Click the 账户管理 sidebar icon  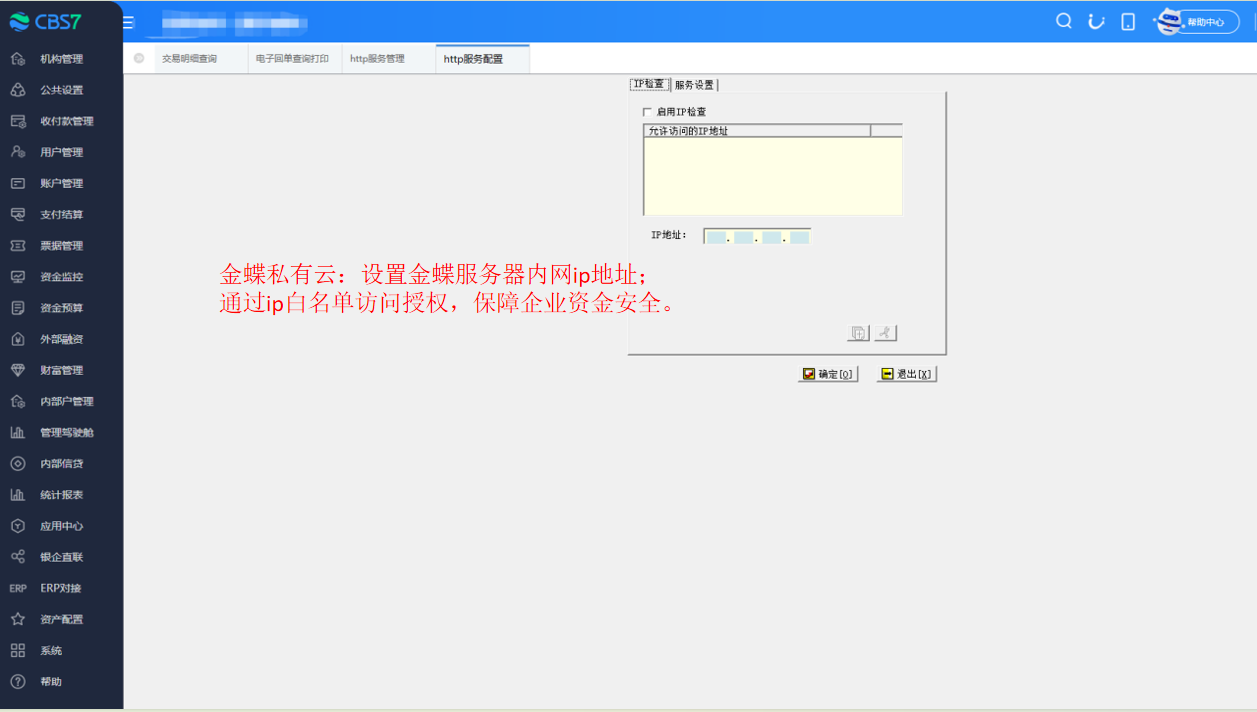point(18,183)
